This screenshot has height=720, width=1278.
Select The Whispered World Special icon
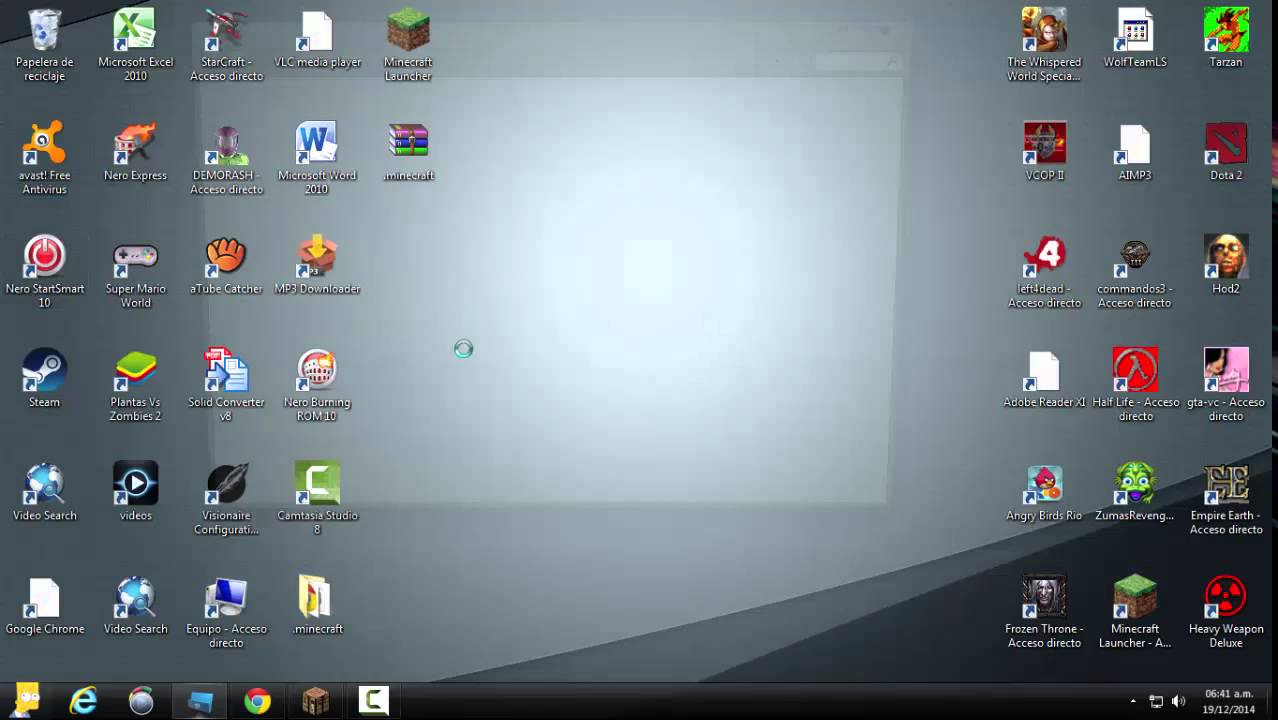1044,30
